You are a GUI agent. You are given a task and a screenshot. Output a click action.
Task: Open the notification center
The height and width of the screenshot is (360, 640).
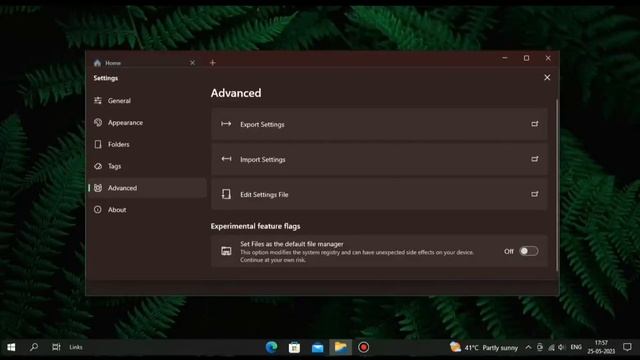click(627, 347)
